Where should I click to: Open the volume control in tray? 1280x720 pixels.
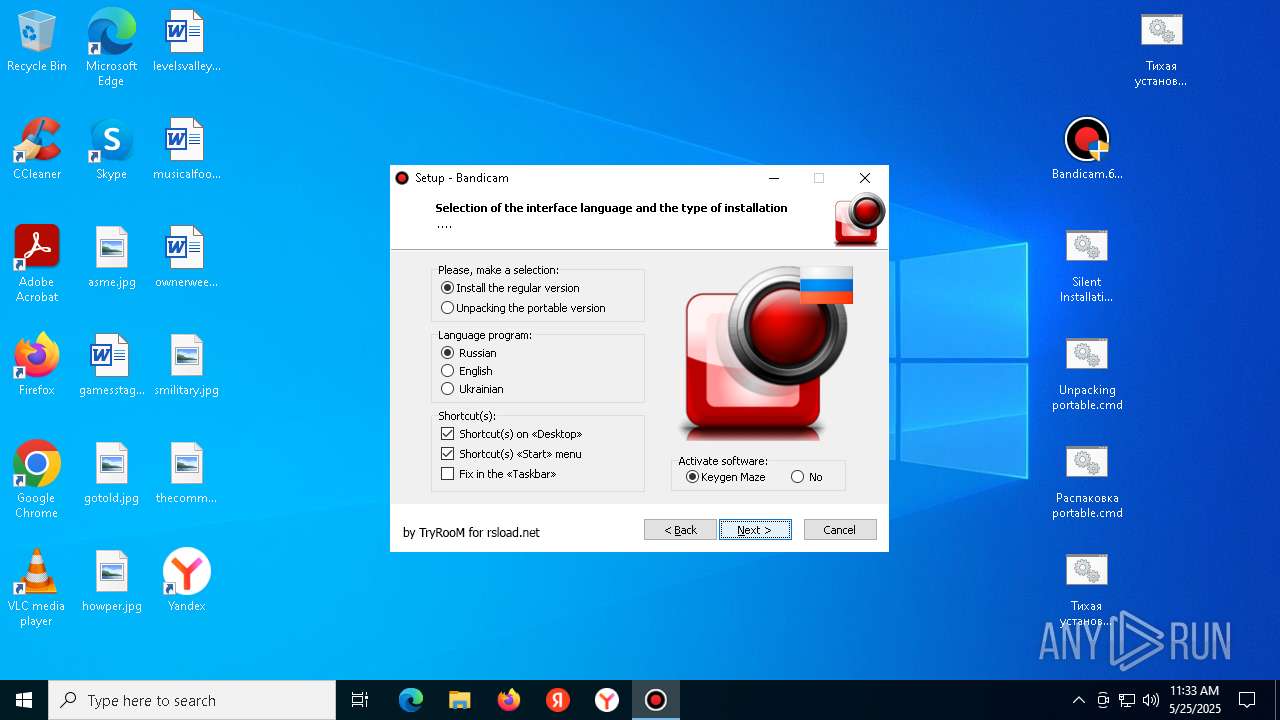[x=1151, y=700]
